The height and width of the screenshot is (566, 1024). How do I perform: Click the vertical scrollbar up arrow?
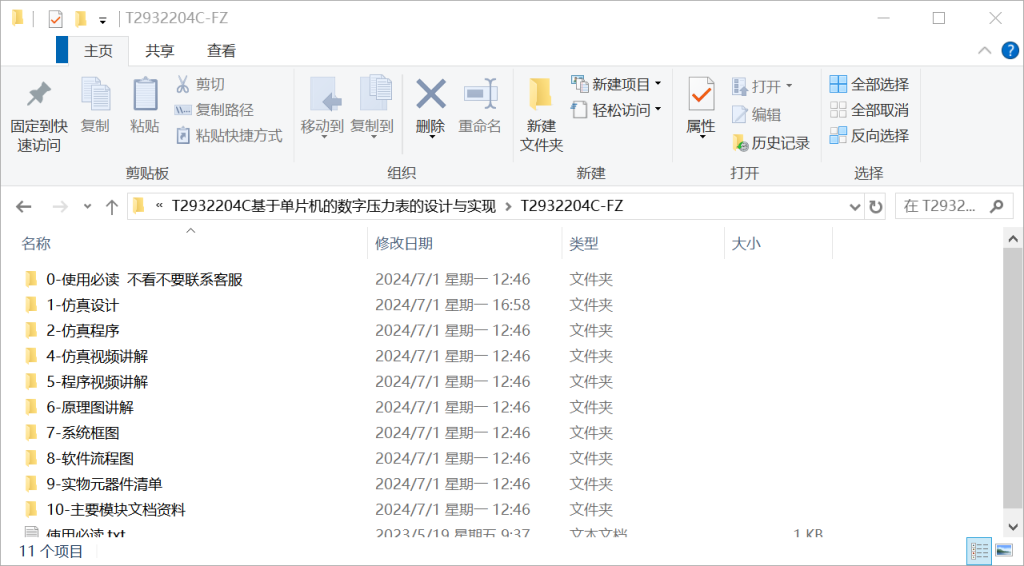click(1013, 239)
